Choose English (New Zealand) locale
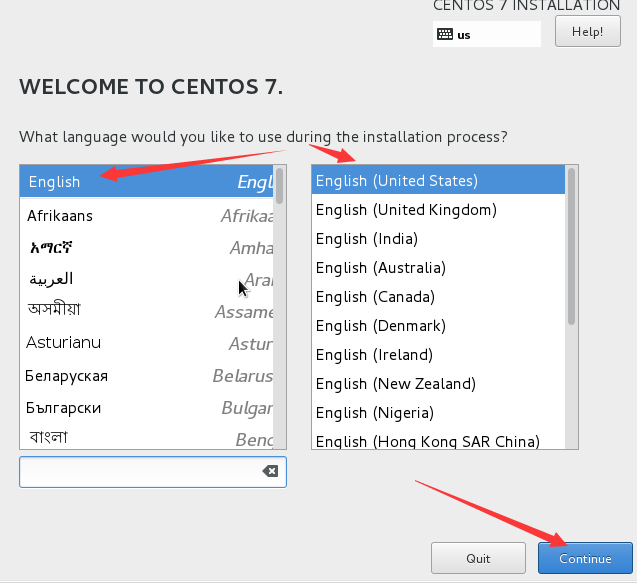Image resolution: width=637 pixels, height=583 pixels. [x=438, y=384]
